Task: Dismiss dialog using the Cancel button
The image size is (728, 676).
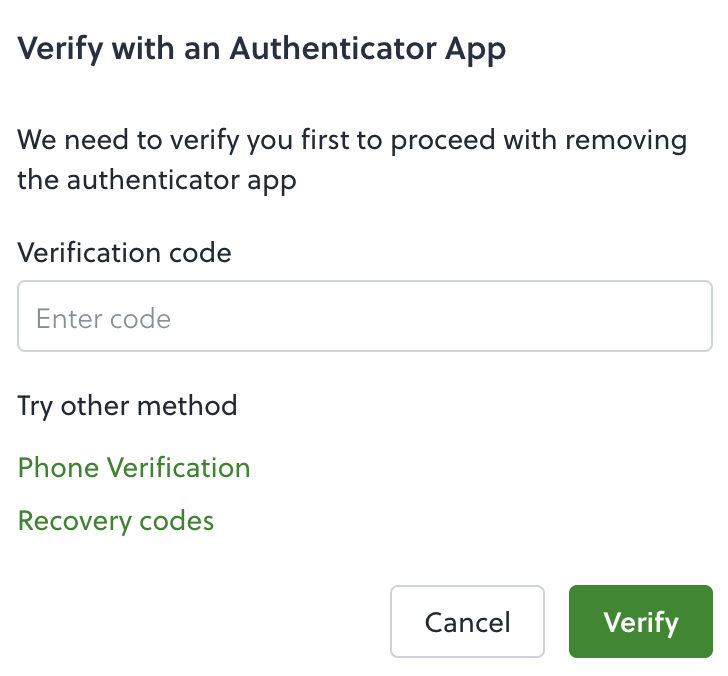Action: coord(467,621)
